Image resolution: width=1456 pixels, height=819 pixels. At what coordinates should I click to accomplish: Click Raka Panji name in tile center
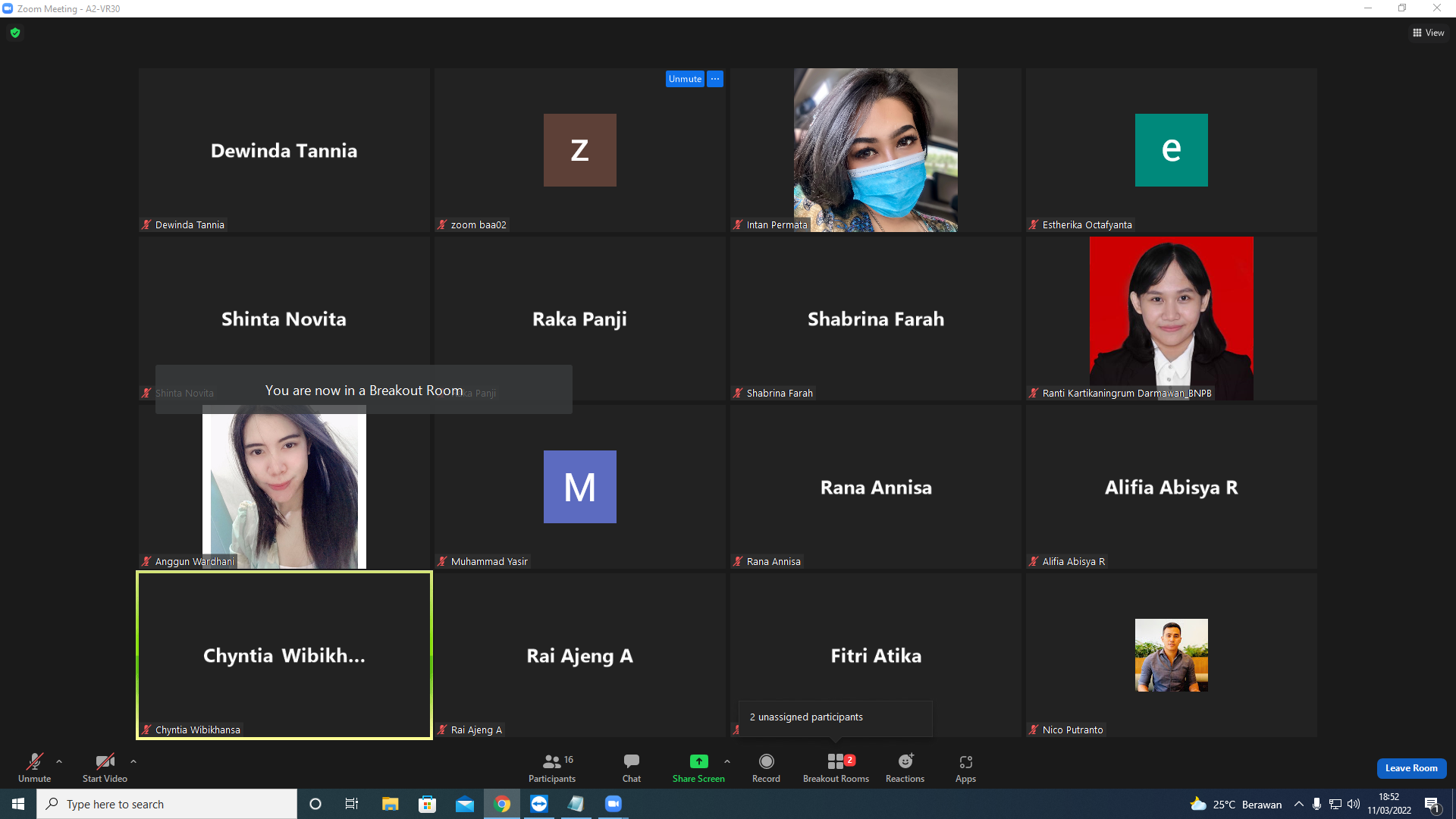click(x=580, y=319)
